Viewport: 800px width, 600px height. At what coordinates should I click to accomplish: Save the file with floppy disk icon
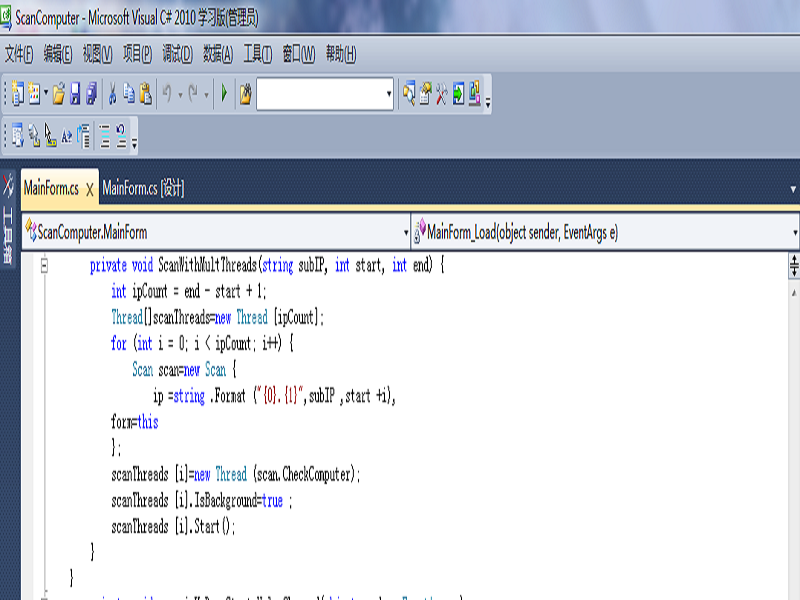coord(75,94)
